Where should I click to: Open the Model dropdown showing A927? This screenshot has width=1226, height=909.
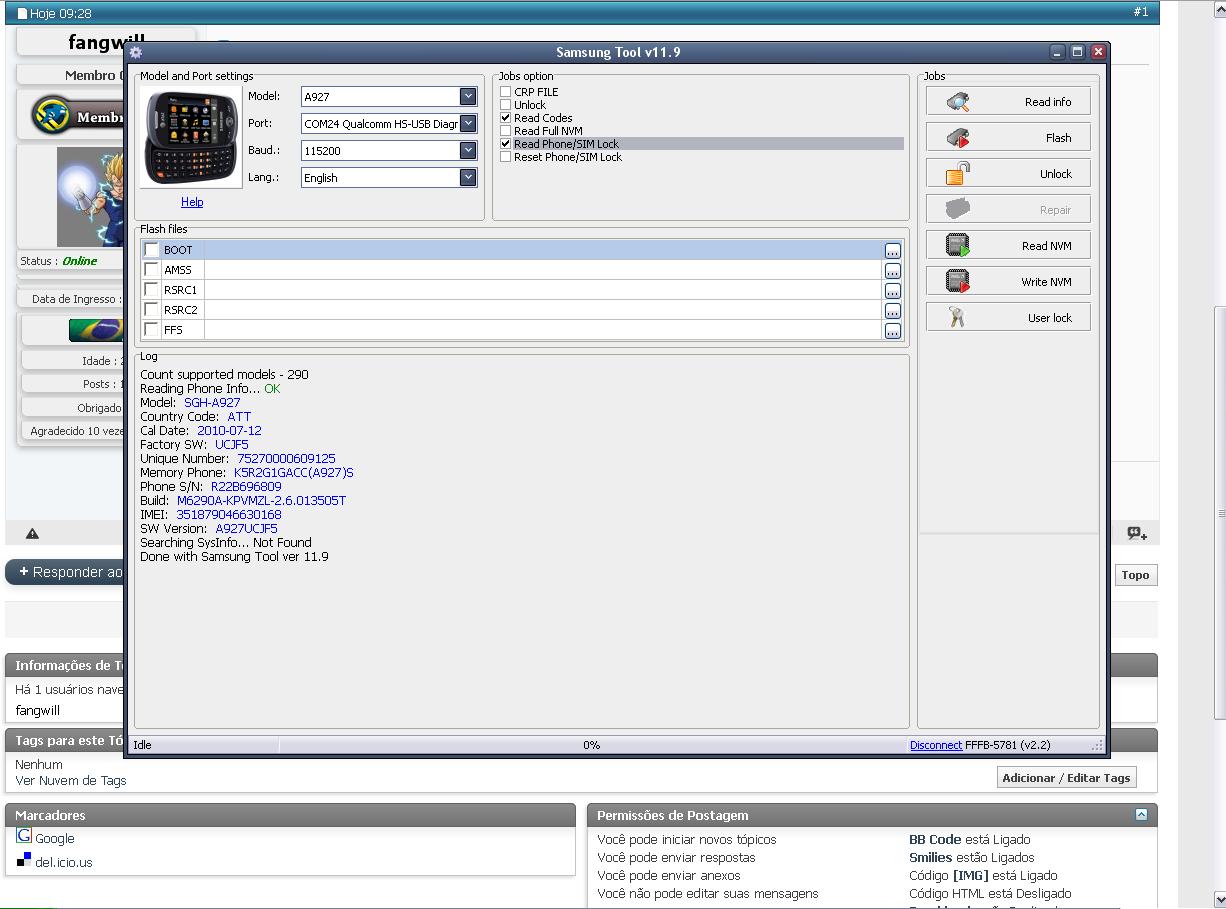click(468, 97)
